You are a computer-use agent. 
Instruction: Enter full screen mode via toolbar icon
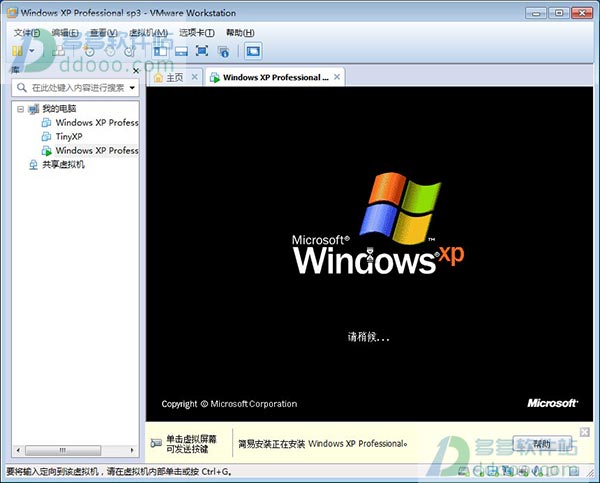202,51
